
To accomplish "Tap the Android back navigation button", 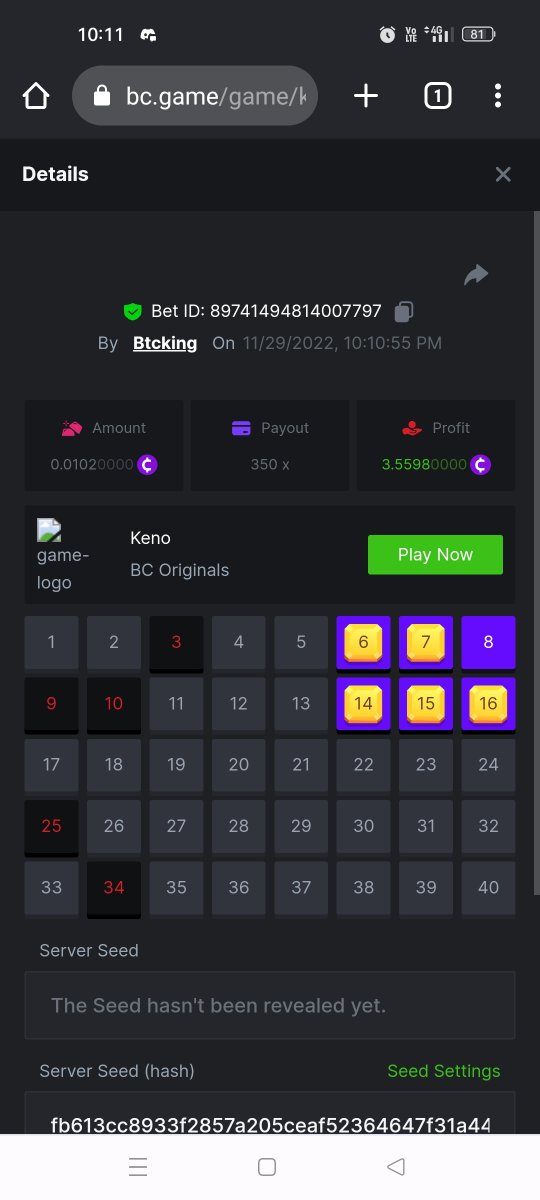I will point(396,1167).
